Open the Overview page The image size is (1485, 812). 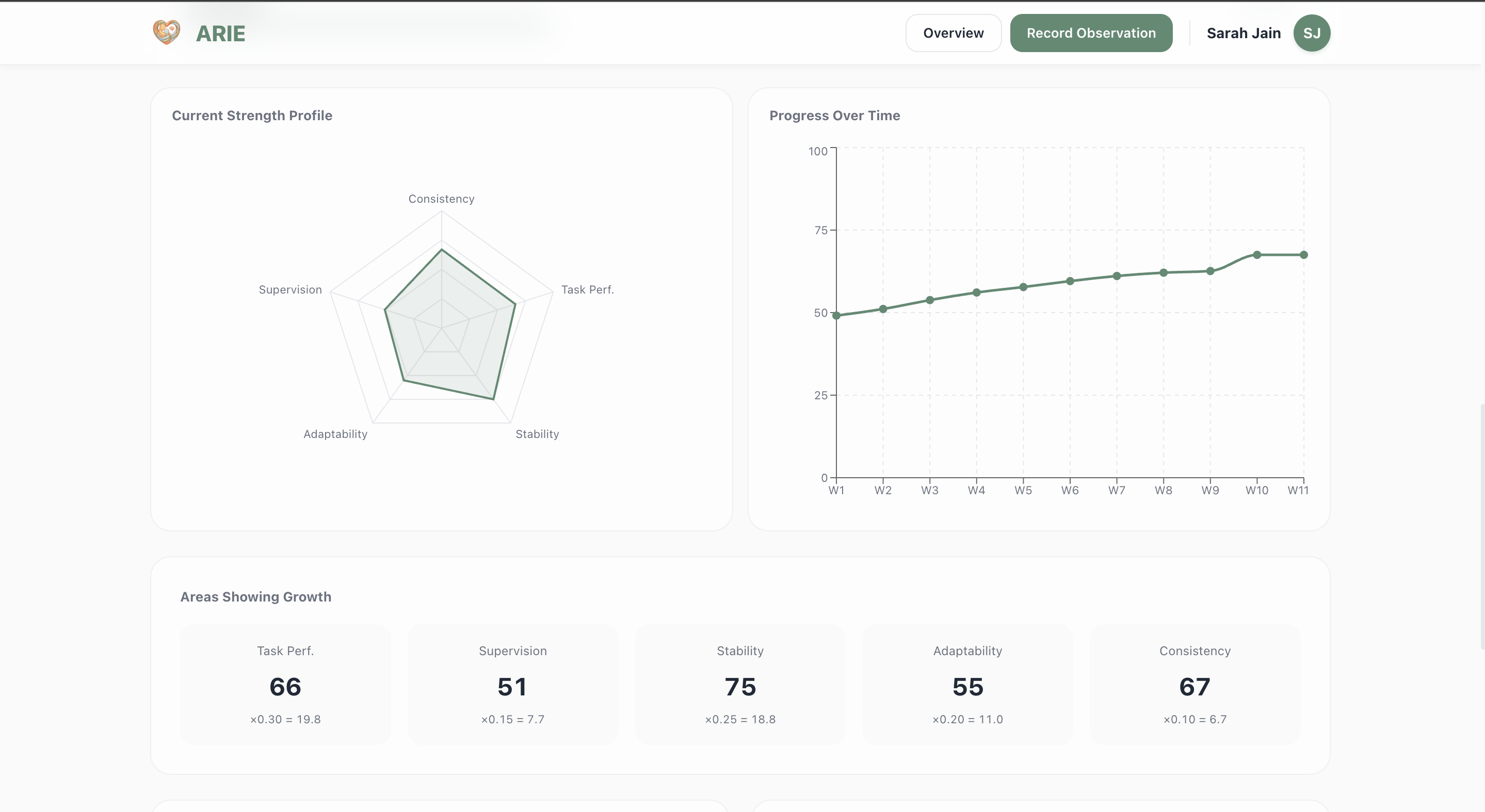click(x=953, y=33)
